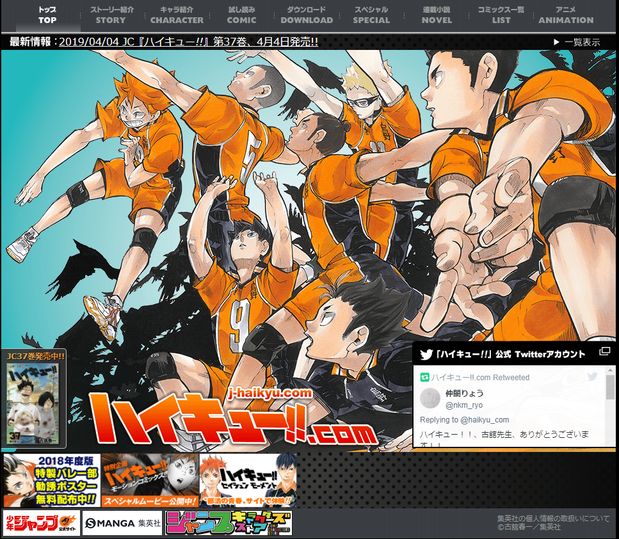619x539 pixels.
Task: Click the ハイキュー!!.com site logo
Action: [233, 417]
